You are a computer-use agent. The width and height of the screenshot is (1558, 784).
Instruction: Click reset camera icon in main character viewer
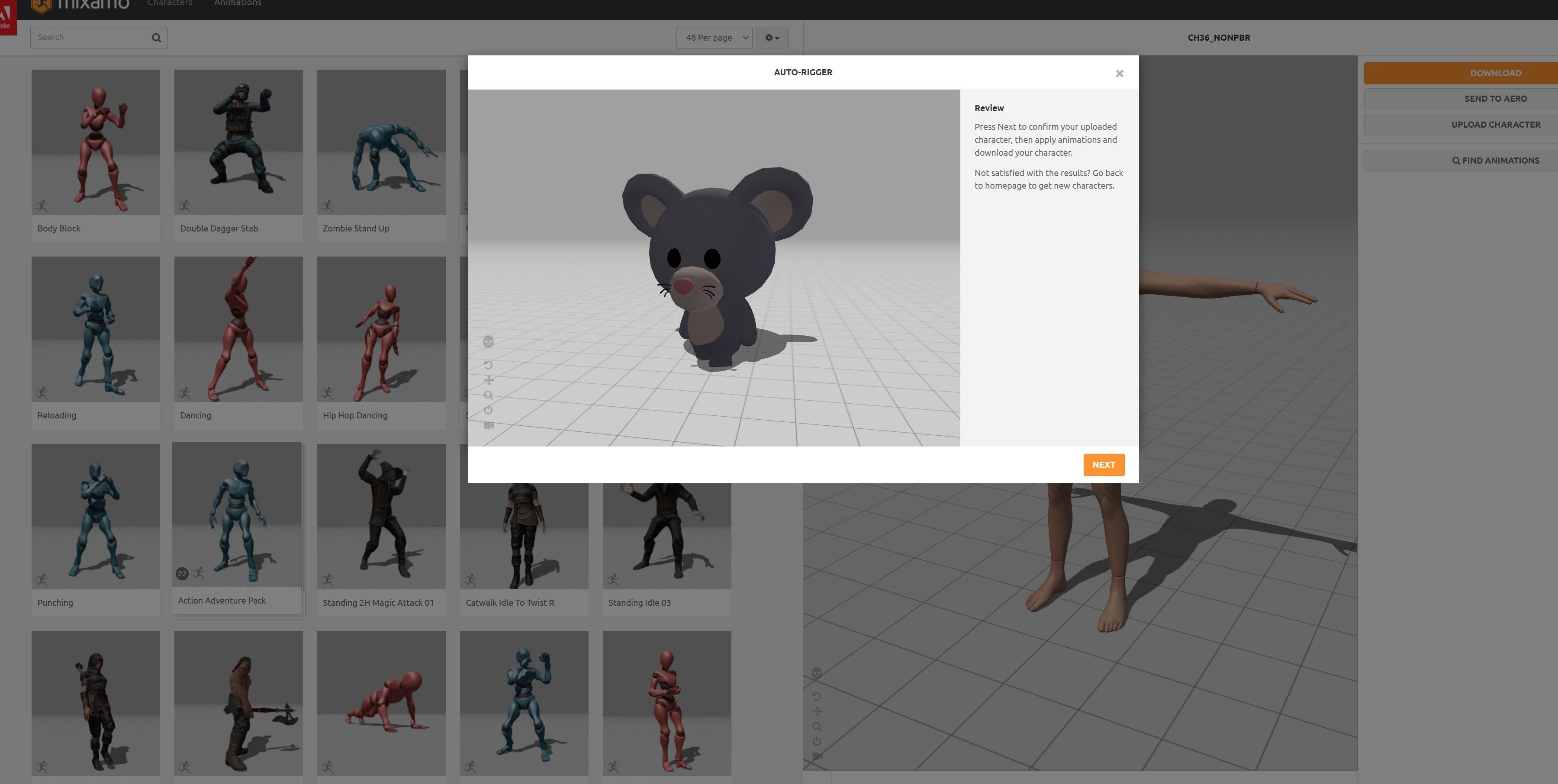pyautogui.click(x=817, y=741)
